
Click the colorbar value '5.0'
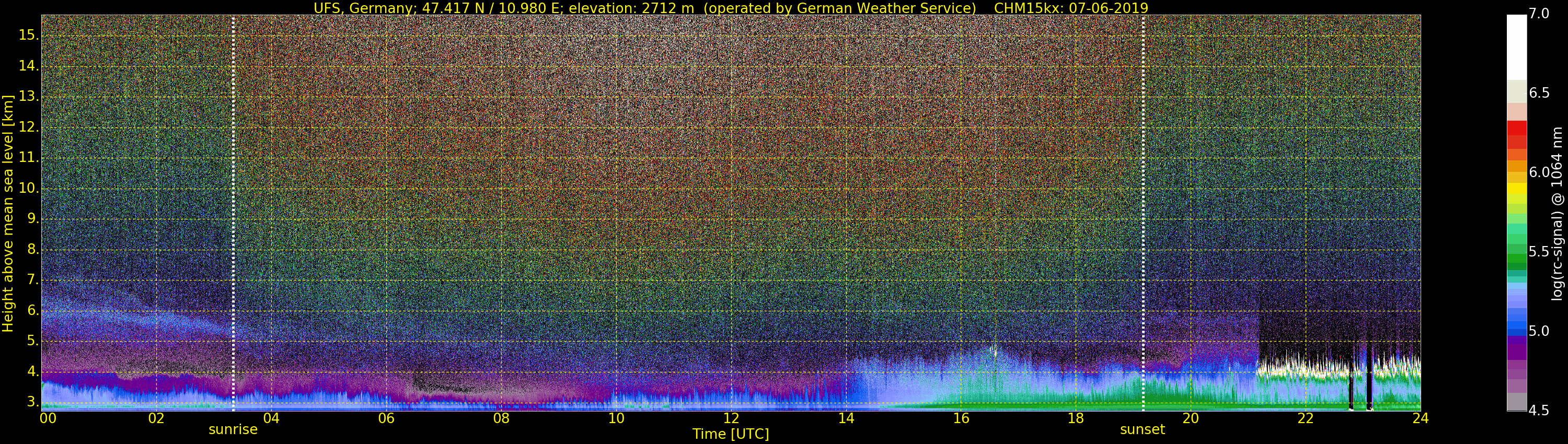pyautogui.click(x=1539, y=332)
